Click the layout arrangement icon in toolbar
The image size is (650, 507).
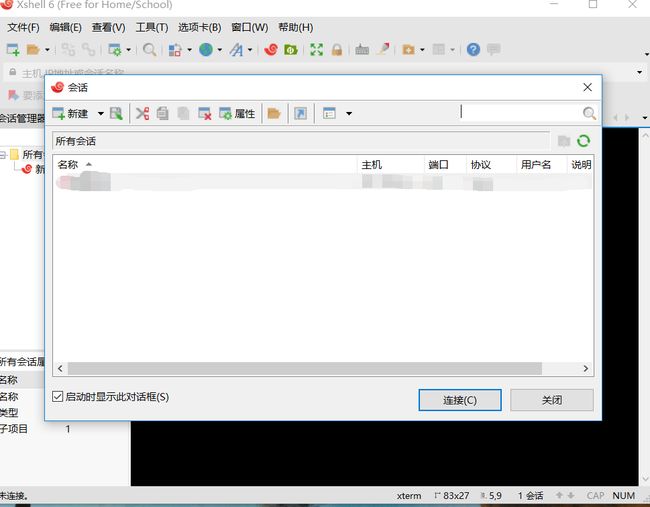[x=439, y=50]
